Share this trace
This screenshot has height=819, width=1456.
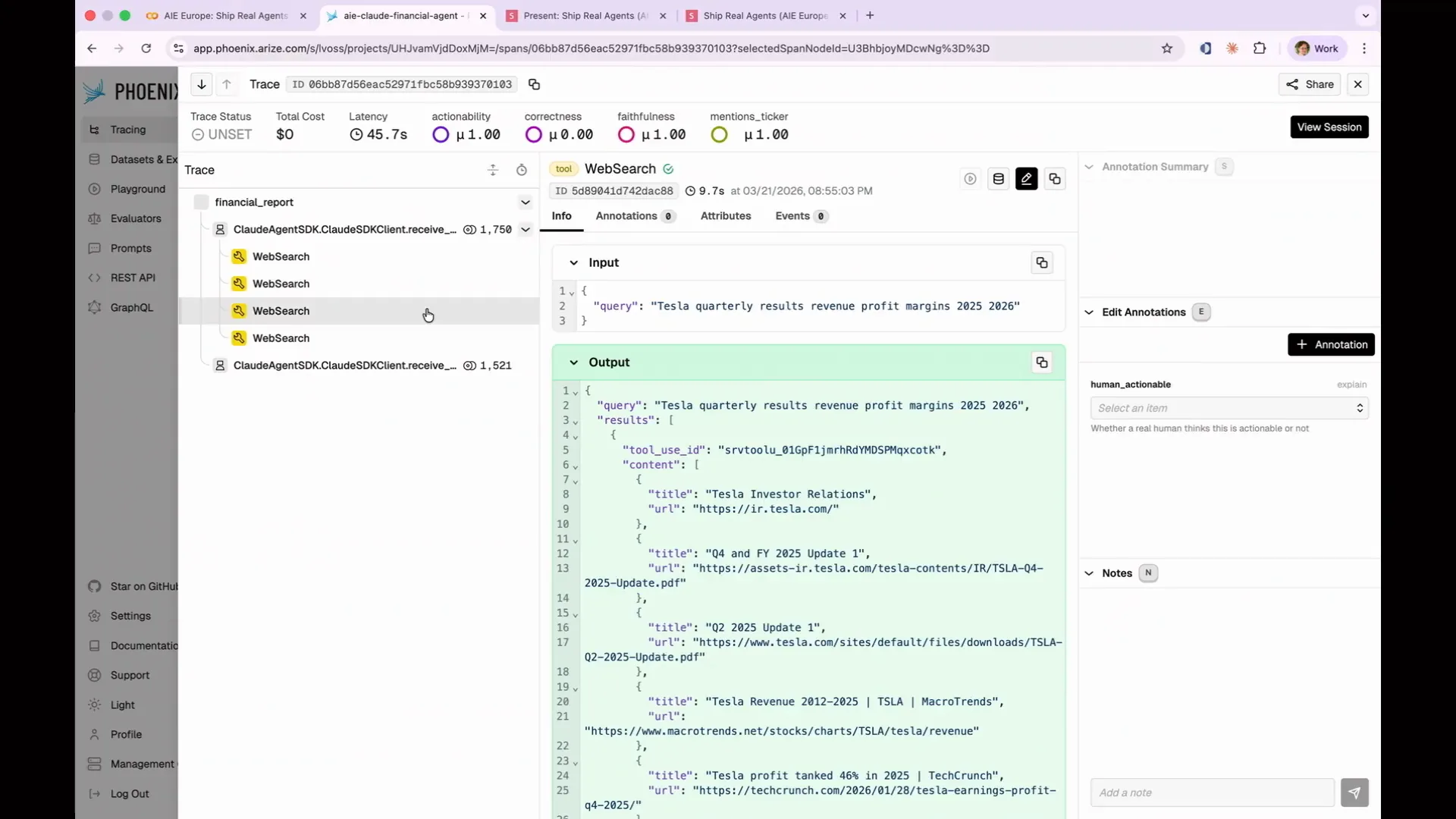pyautogui.click(x=1310, y=84)
